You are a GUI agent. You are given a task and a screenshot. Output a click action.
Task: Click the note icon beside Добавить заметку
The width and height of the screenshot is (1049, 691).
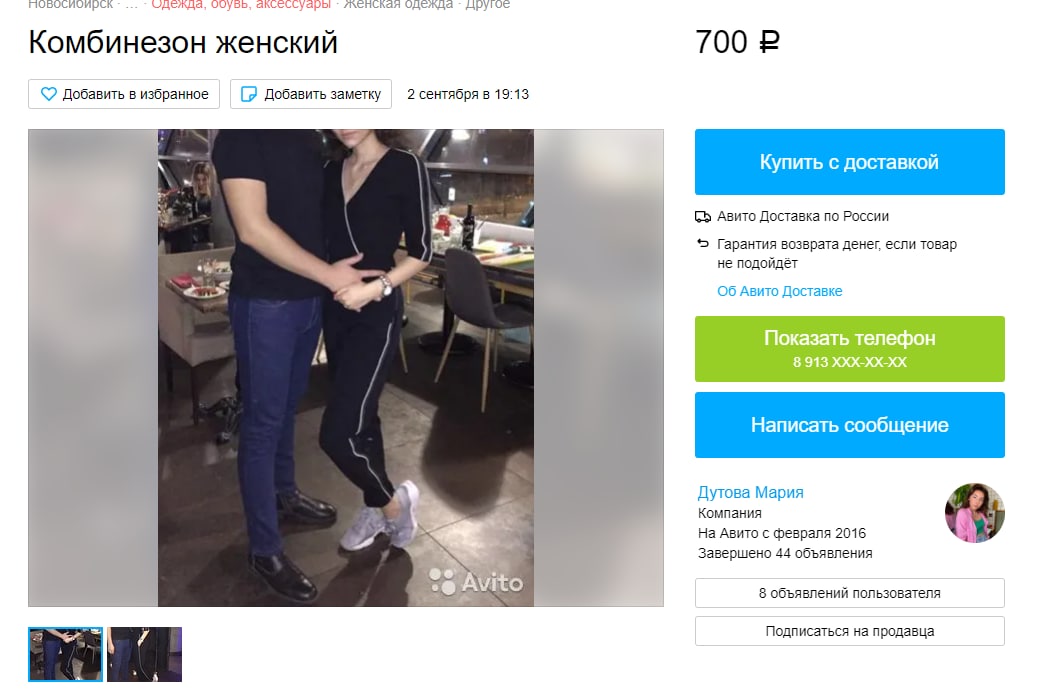(248, 94)
